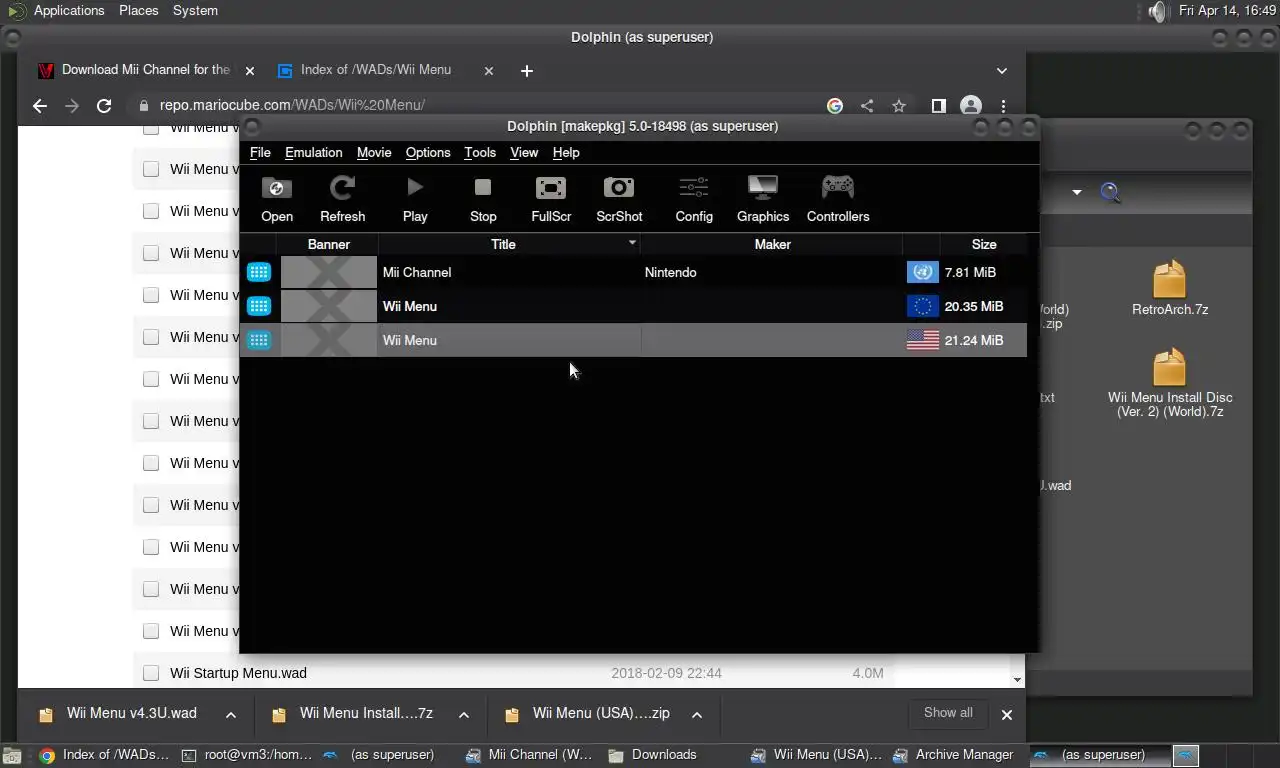Viewport: 1280px width, 768px height.
Task: Open the Wii Startup Menu.wad link
Action: pyautogui.click(x=238, y=673)
